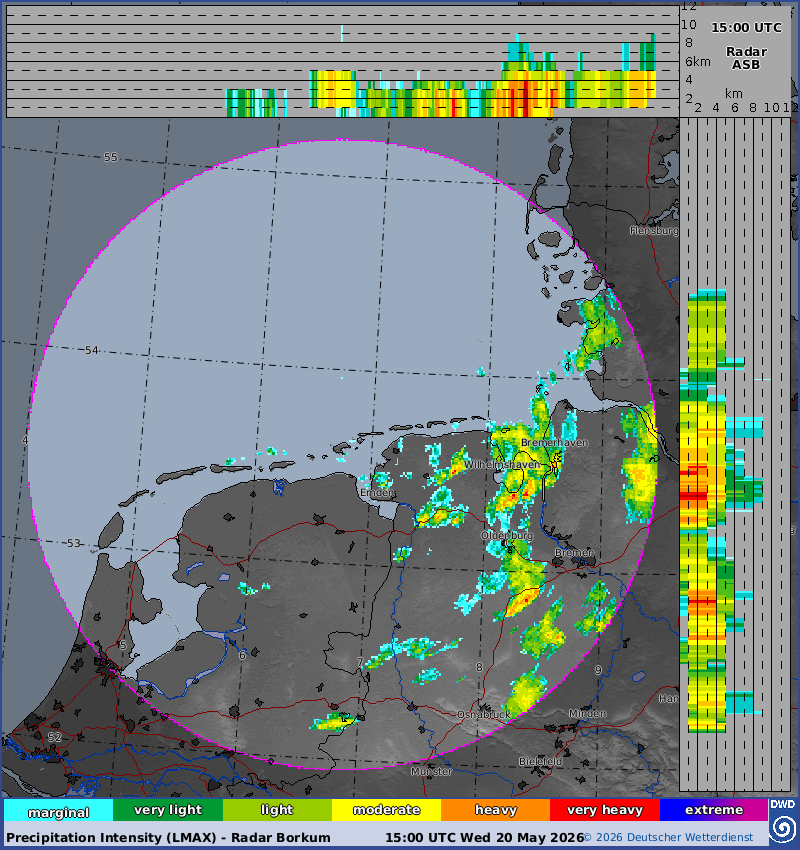Click the Münster city label

tap(431, 771)
